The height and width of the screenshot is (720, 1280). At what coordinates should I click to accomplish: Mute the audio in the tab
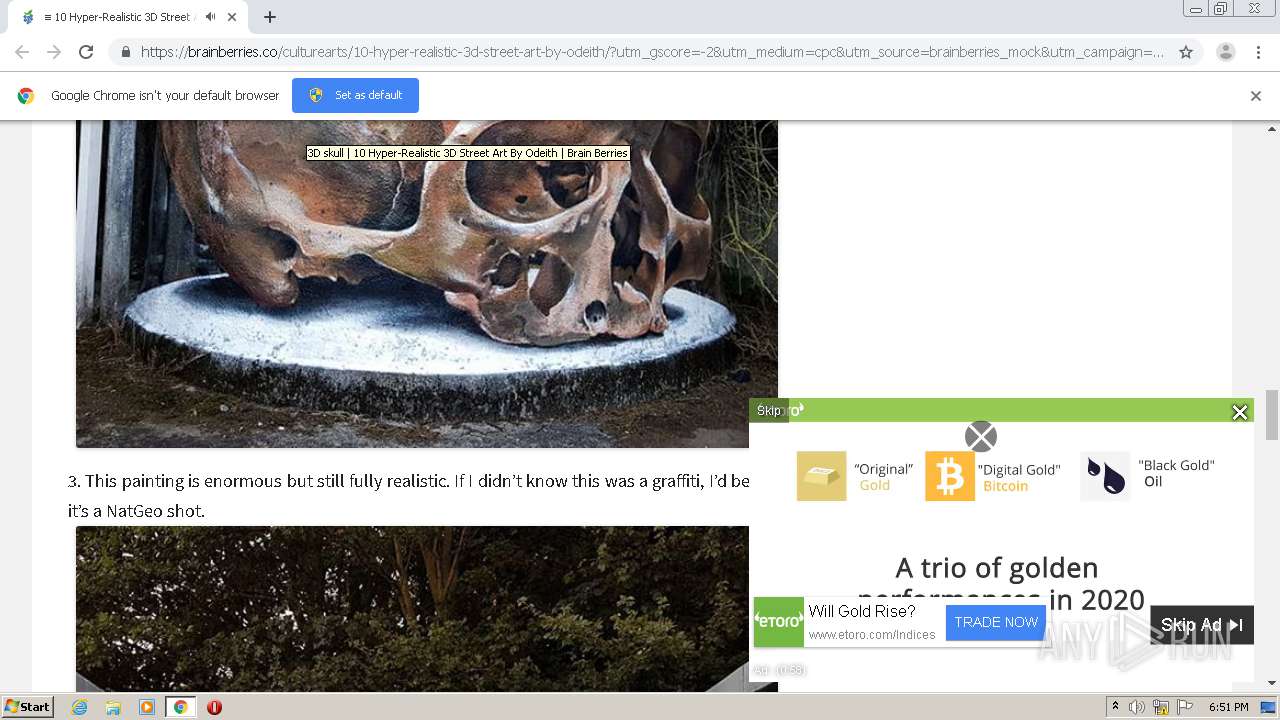(210, 17)
